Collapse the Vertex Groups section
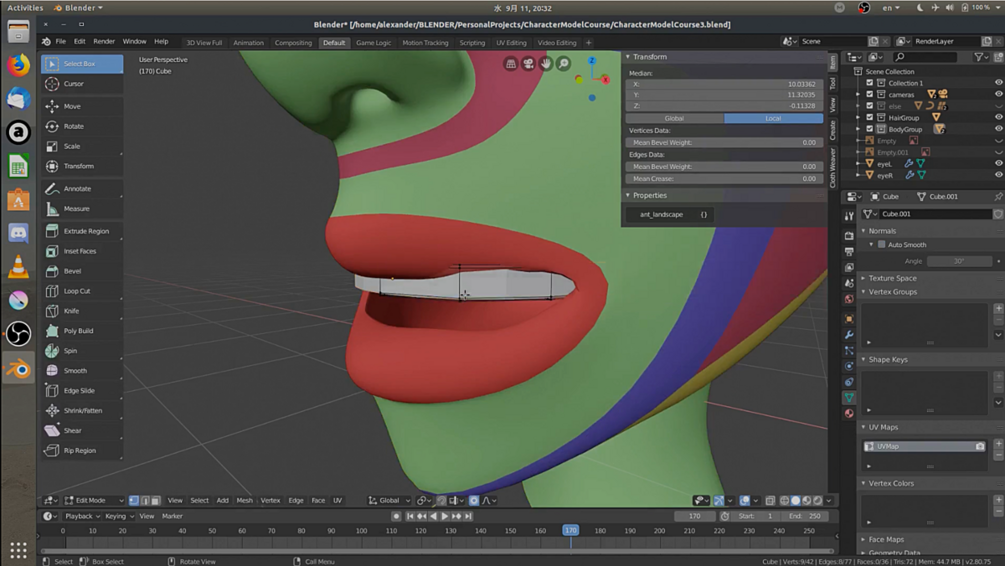The image size is (1005, 566). [864, 292]
